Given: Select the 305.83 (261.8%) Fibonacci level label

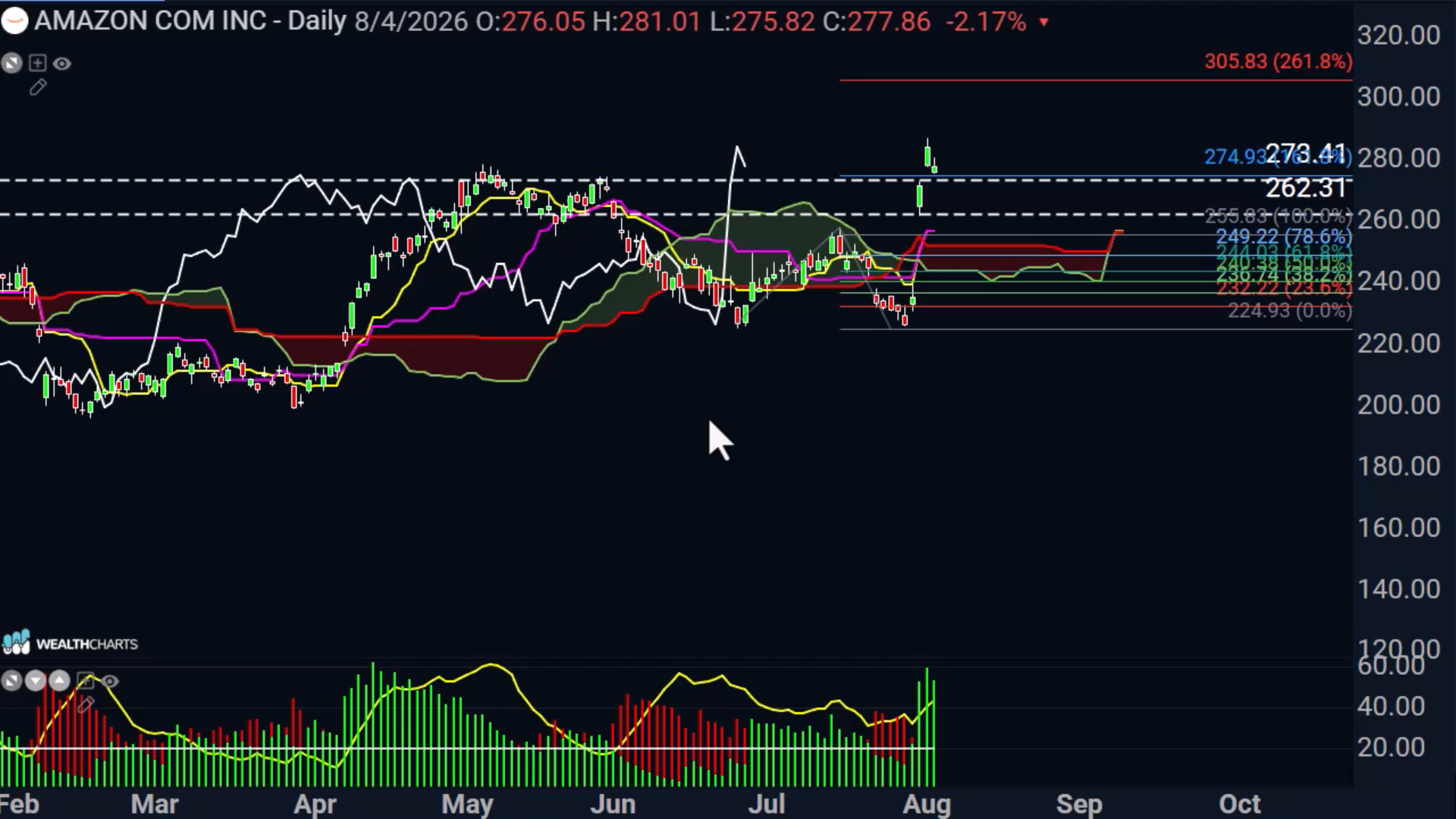Looking at the screenshot, I should (x=1278, y=61).
